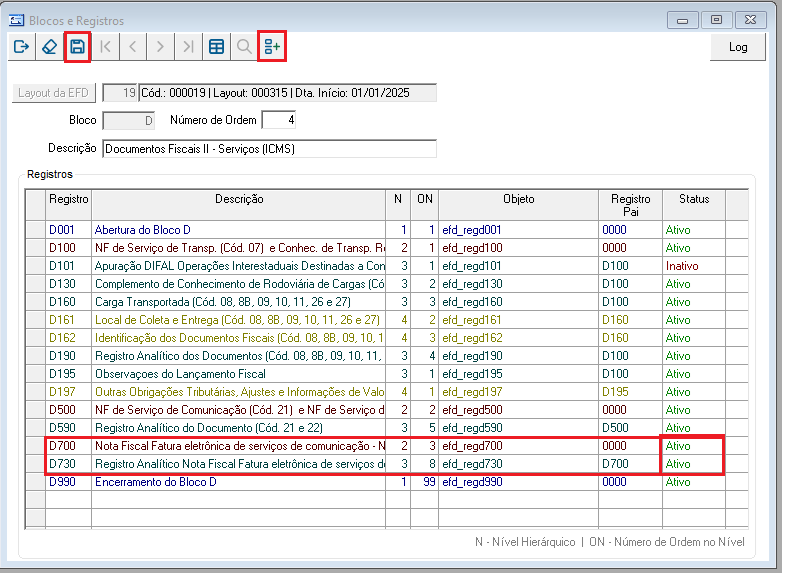Click the ON column header
This screenshot has width=785, height=573.
coord(425,205)
